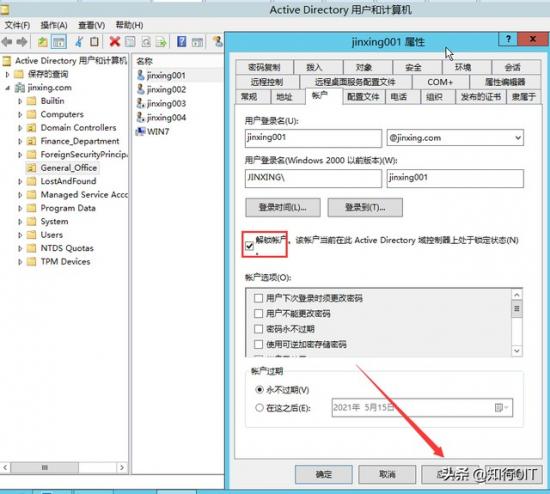Click the 登录到(T)... button
The image size is (550, 494).
(x=365, y=207)
